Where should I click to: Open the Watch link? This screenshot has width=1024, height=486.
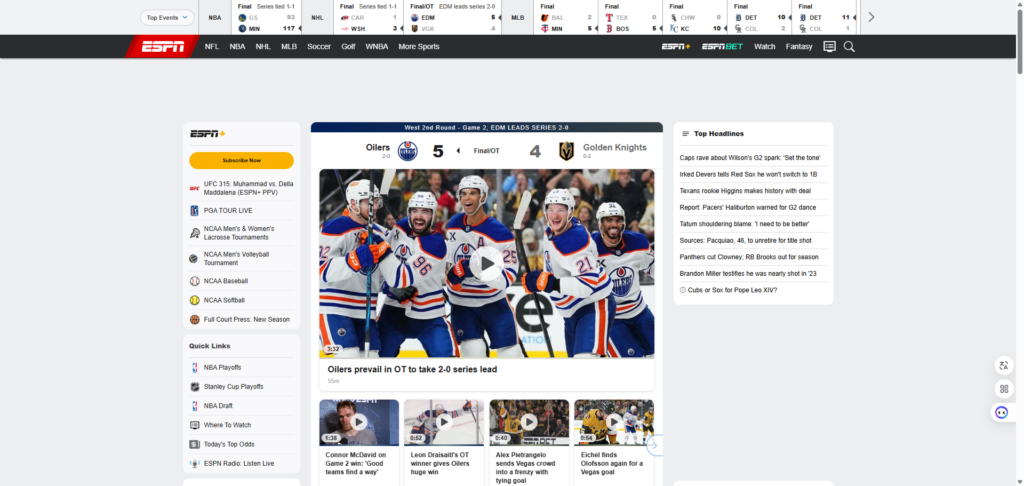[765, 46]
